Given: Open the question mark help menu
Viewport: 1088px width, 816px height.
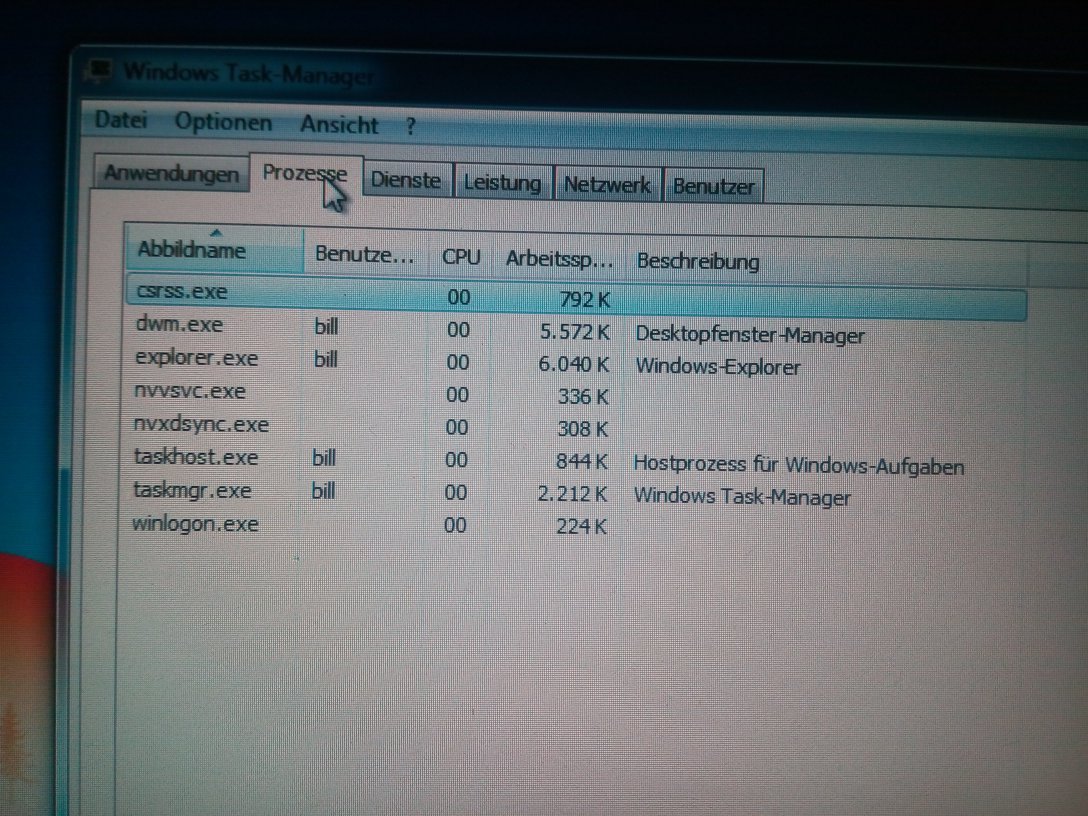Looking at the screenshot, I should pyautogui.click(x=410, y=127).
